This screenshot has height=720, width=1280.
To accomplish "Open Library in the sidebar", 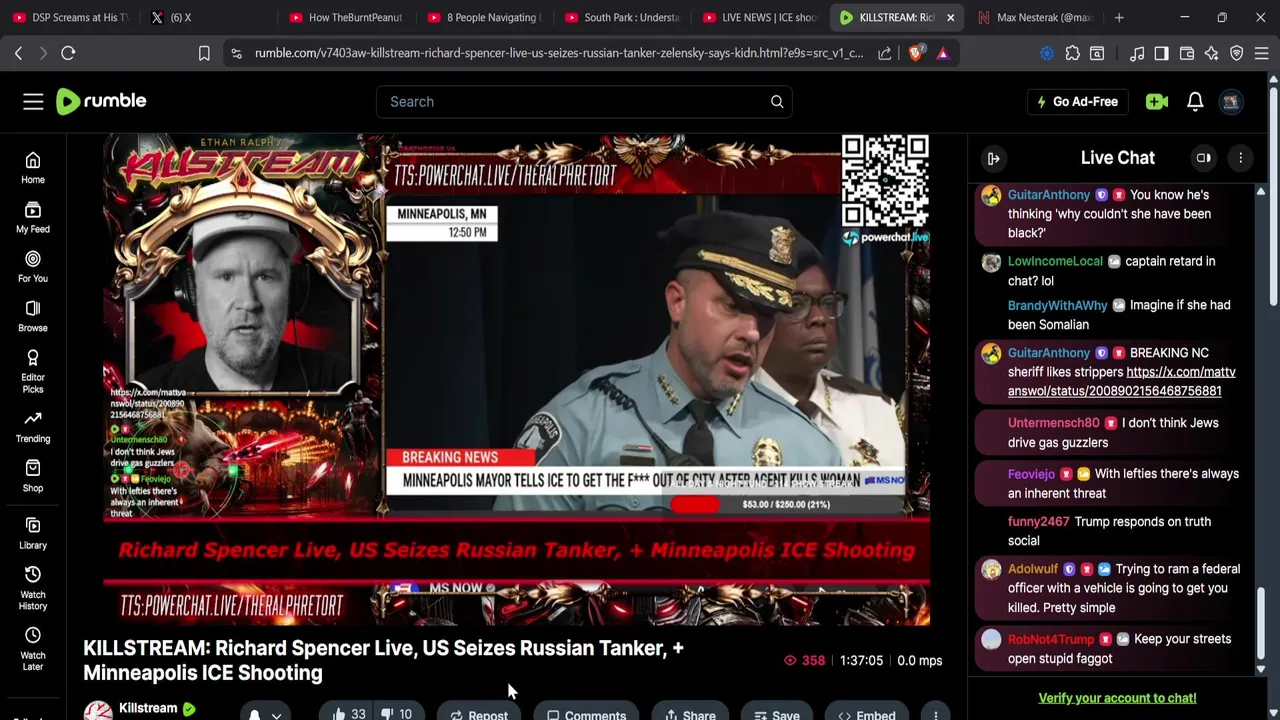I will [x=33, y=534].
